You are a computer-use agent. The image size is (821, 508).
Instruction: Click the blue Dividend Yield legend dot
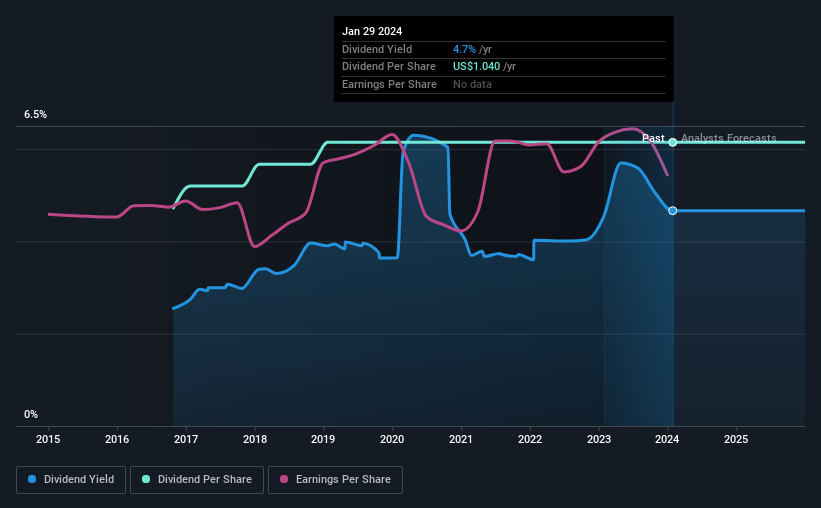pyautogui.click(x=32, y=479)
